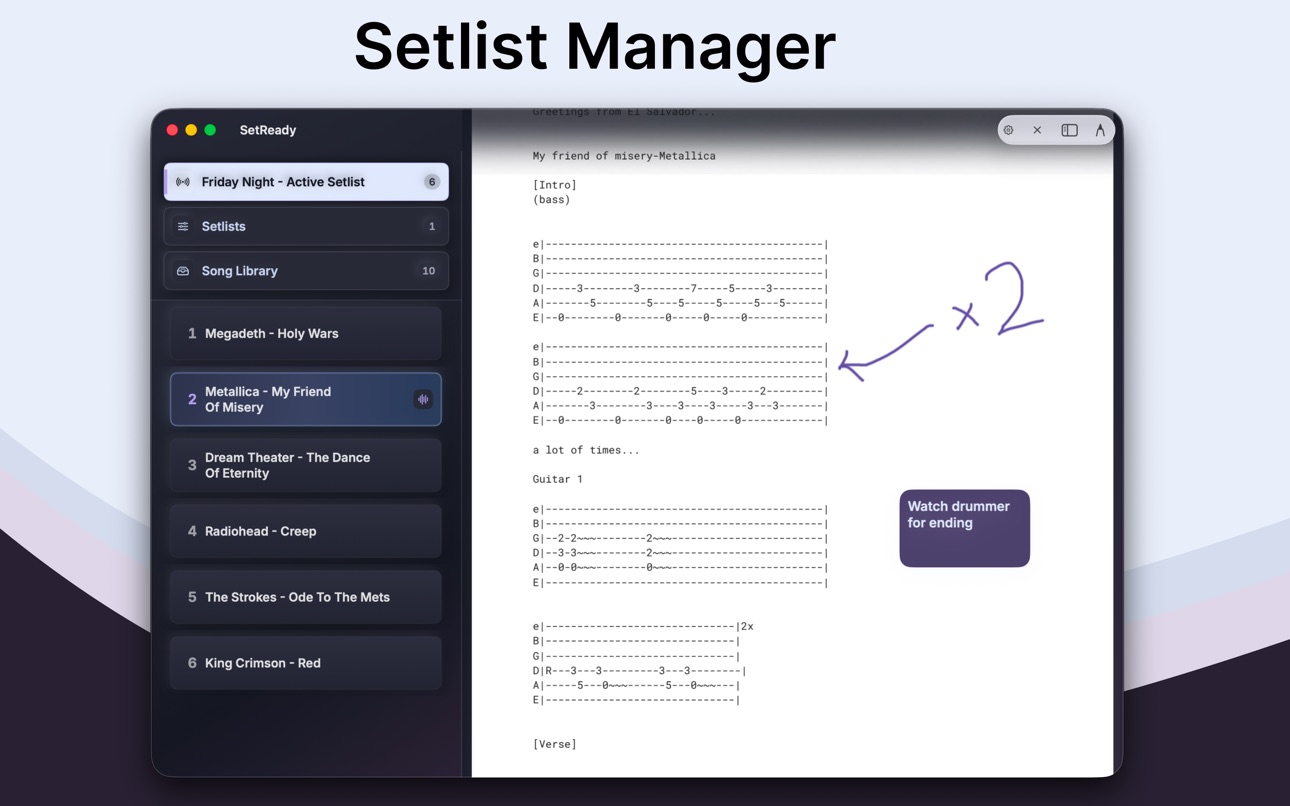Open settings gear in the floating toolbar
Viewport: 1290px width, 806px height.
coord(1009,130)
